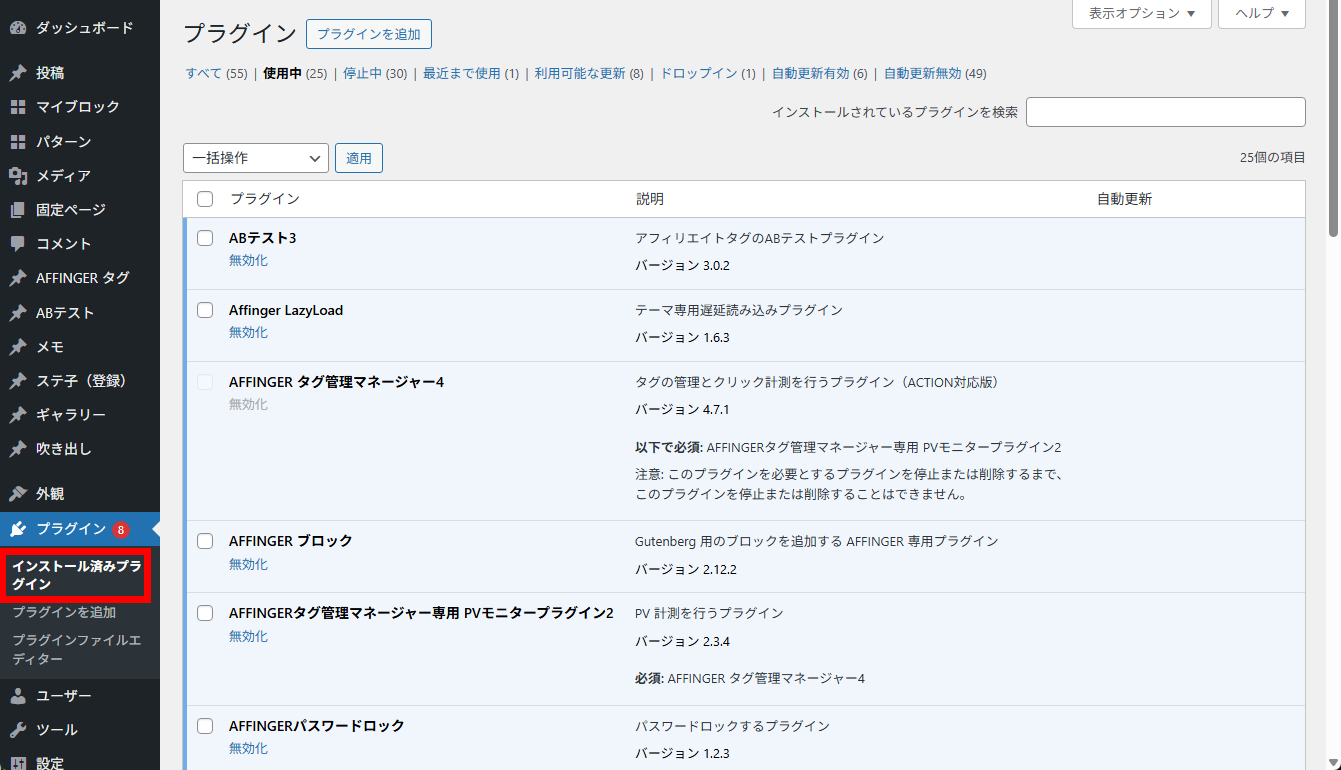Open the 一括操作 bulk action dropdown
Viewport: 1341px width, 770px height.
tap(256, 158)
